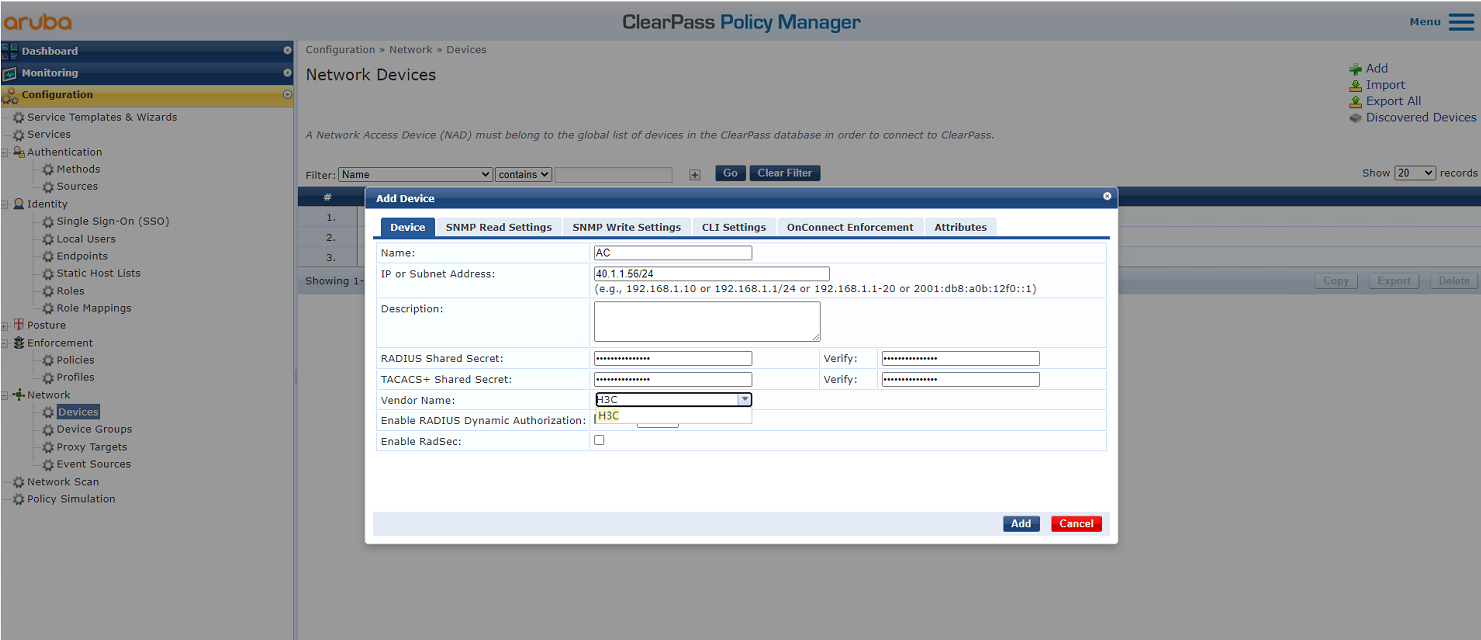This screenshot has width=1481, height=640.
Task: Click the Endpoints gear icon
Action: 48,256
